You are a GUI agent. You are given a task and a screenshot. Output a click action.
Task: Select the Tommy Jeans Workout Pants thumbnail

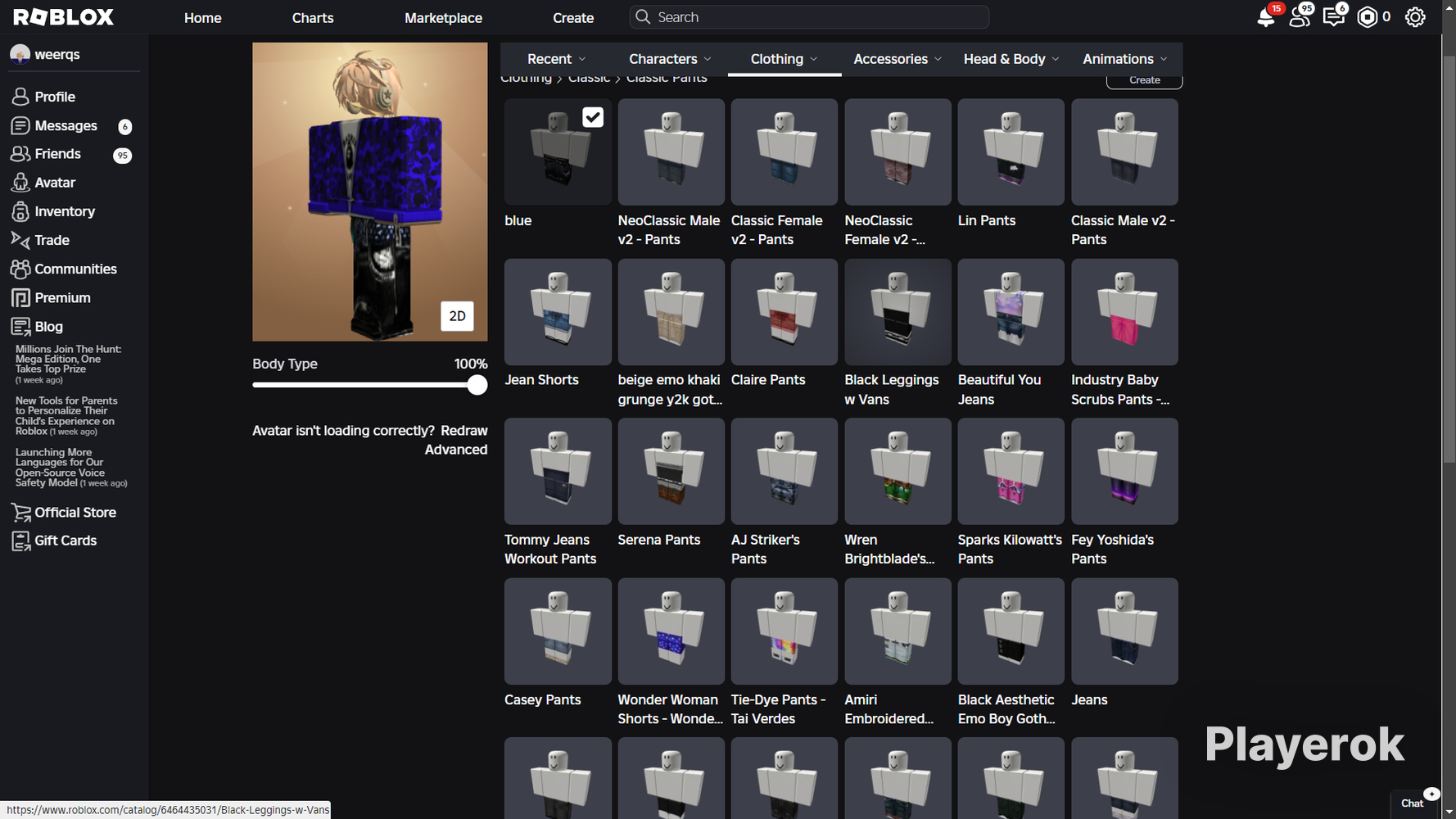(x=558, y=472)
